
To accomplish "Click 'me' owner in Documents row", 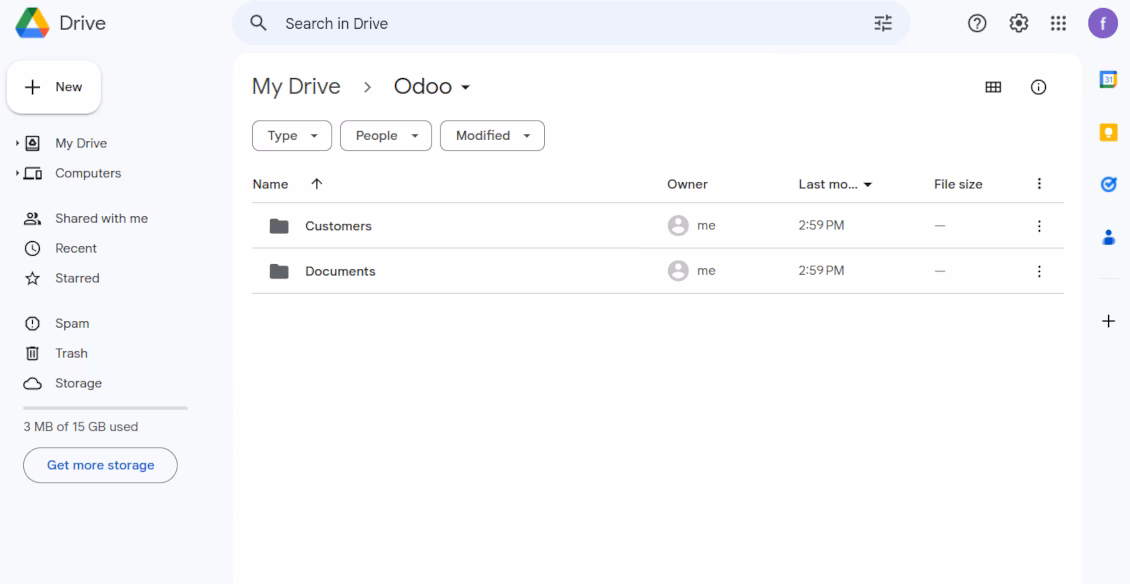I will click(706, 271).
